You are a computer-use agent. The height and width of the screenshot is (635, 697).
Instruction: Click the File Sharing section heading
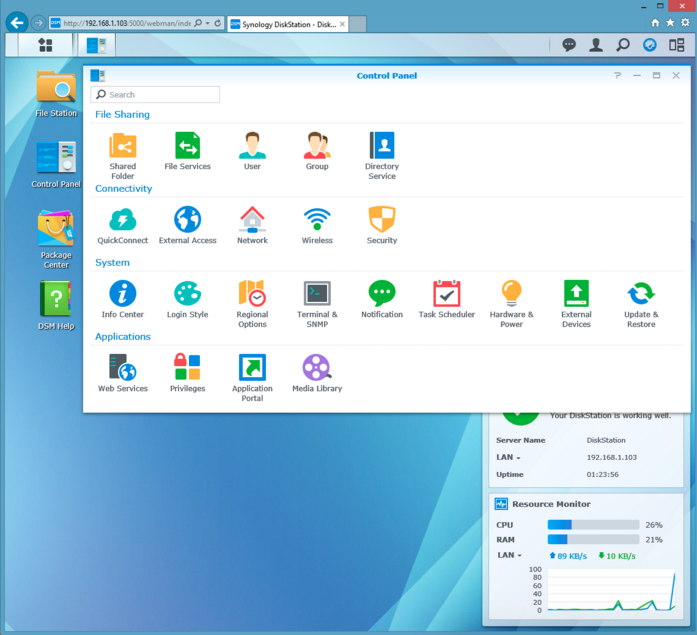(x=122, y=115)
